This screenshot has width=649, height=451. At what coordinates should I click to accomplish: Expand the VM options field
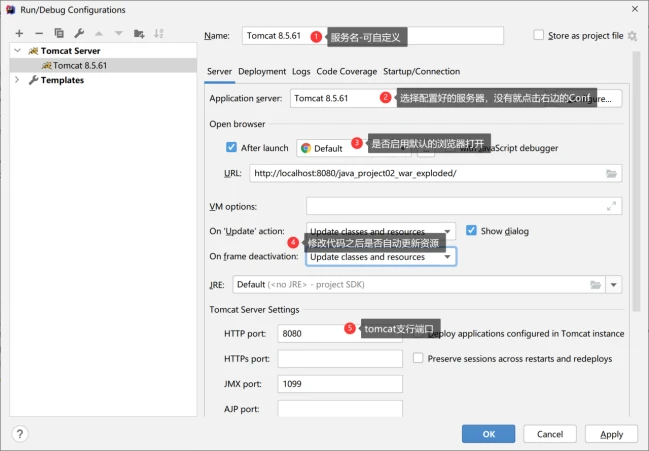[x=611, y=206]
